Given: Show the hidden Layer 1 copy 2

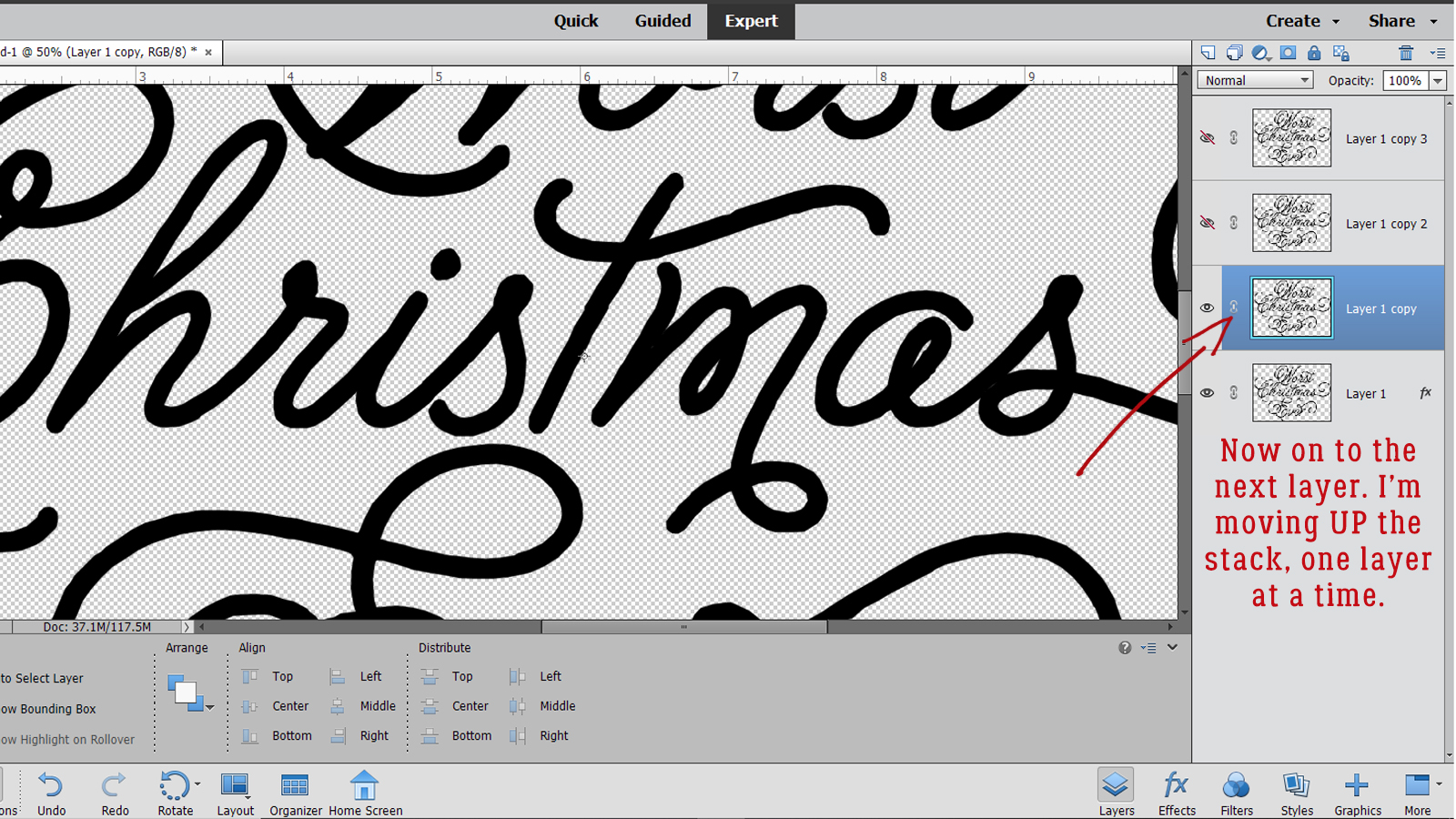Looking at the screenshot, I should [1207, 223].
